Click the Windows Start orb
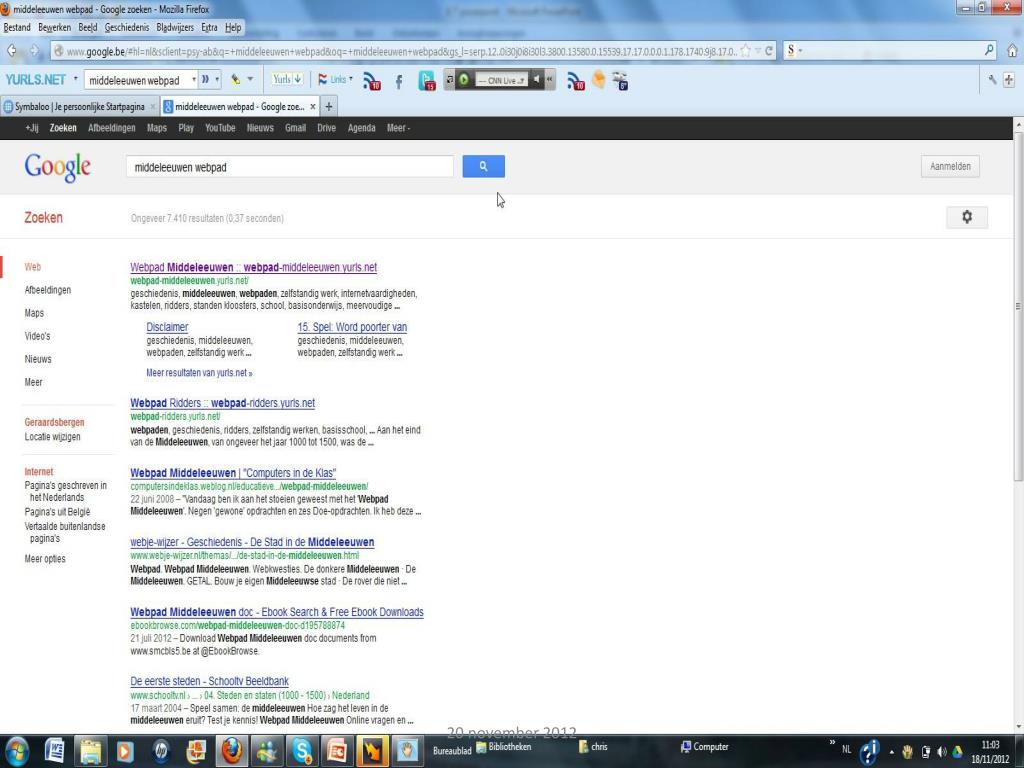Screen dimensions: 1024x768 16,752
